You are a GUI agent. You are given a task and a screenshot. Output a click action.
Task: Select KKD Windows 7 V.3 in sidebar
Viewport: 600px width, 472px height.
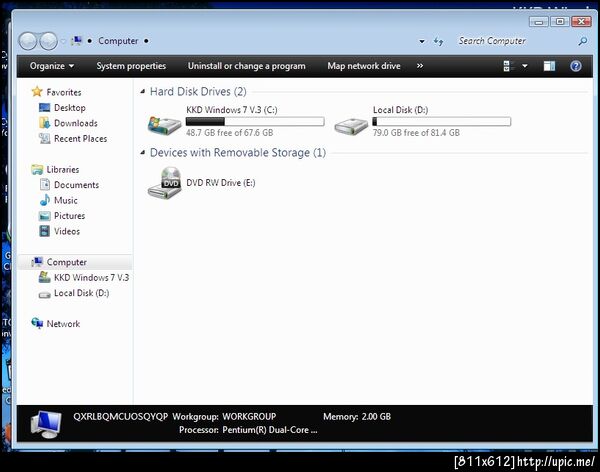point(91,278)
